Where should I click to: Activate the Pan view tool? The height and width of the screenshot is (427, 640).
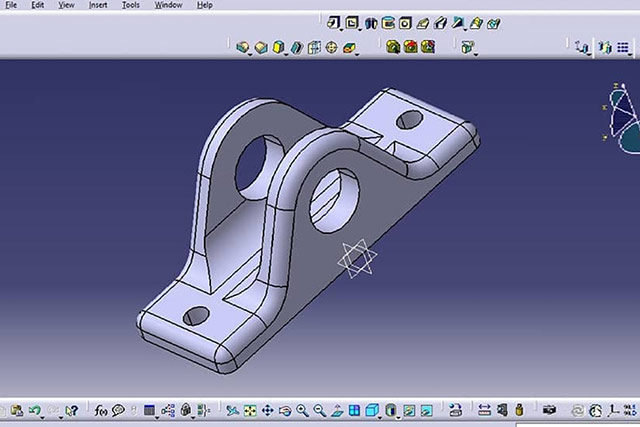coord(267,410)
